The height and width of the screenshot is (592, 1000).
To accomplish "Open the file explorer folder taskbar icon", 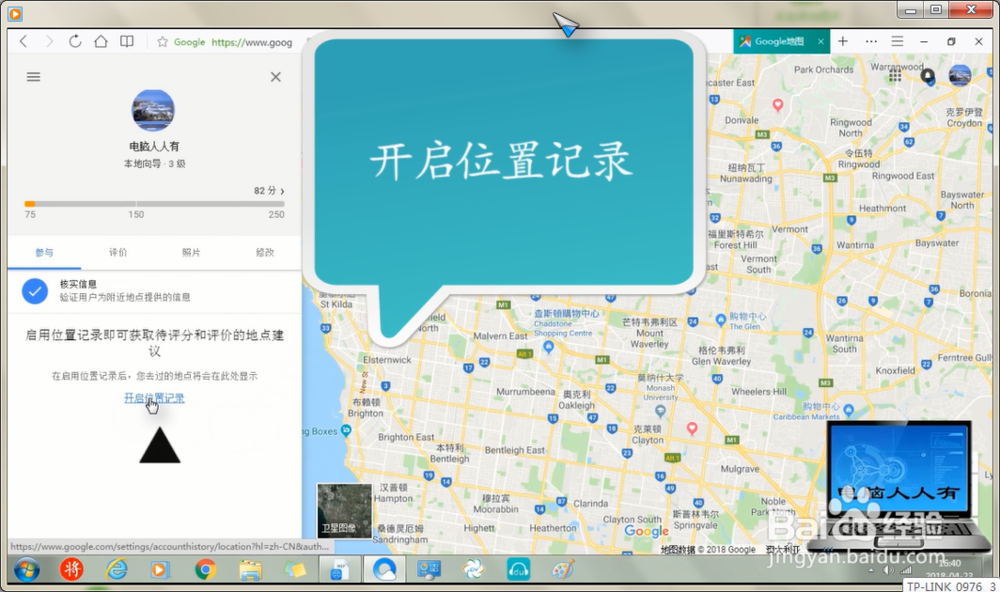I will (250, 569).
